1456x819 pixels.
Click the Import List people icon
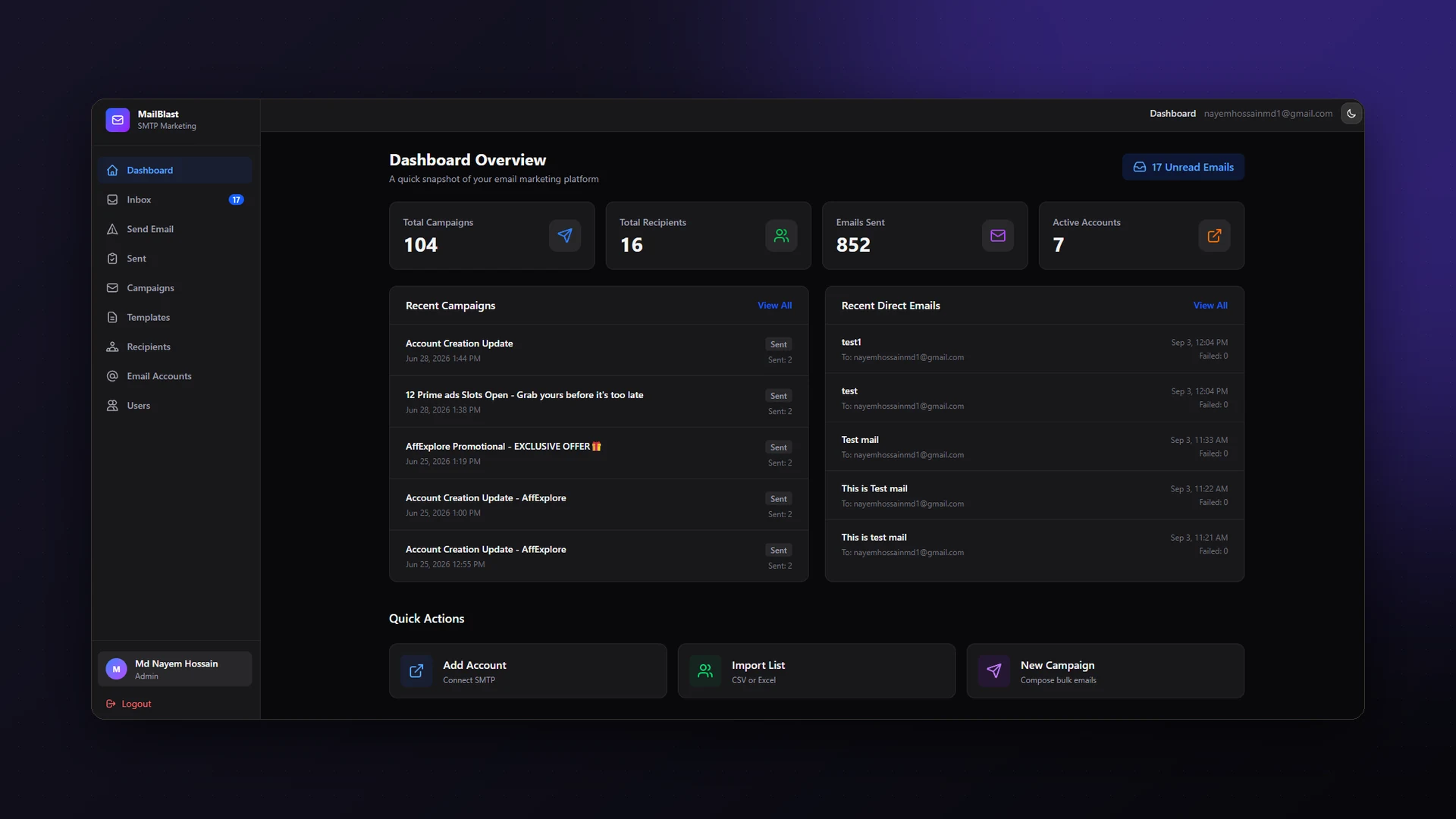[705, 671]
